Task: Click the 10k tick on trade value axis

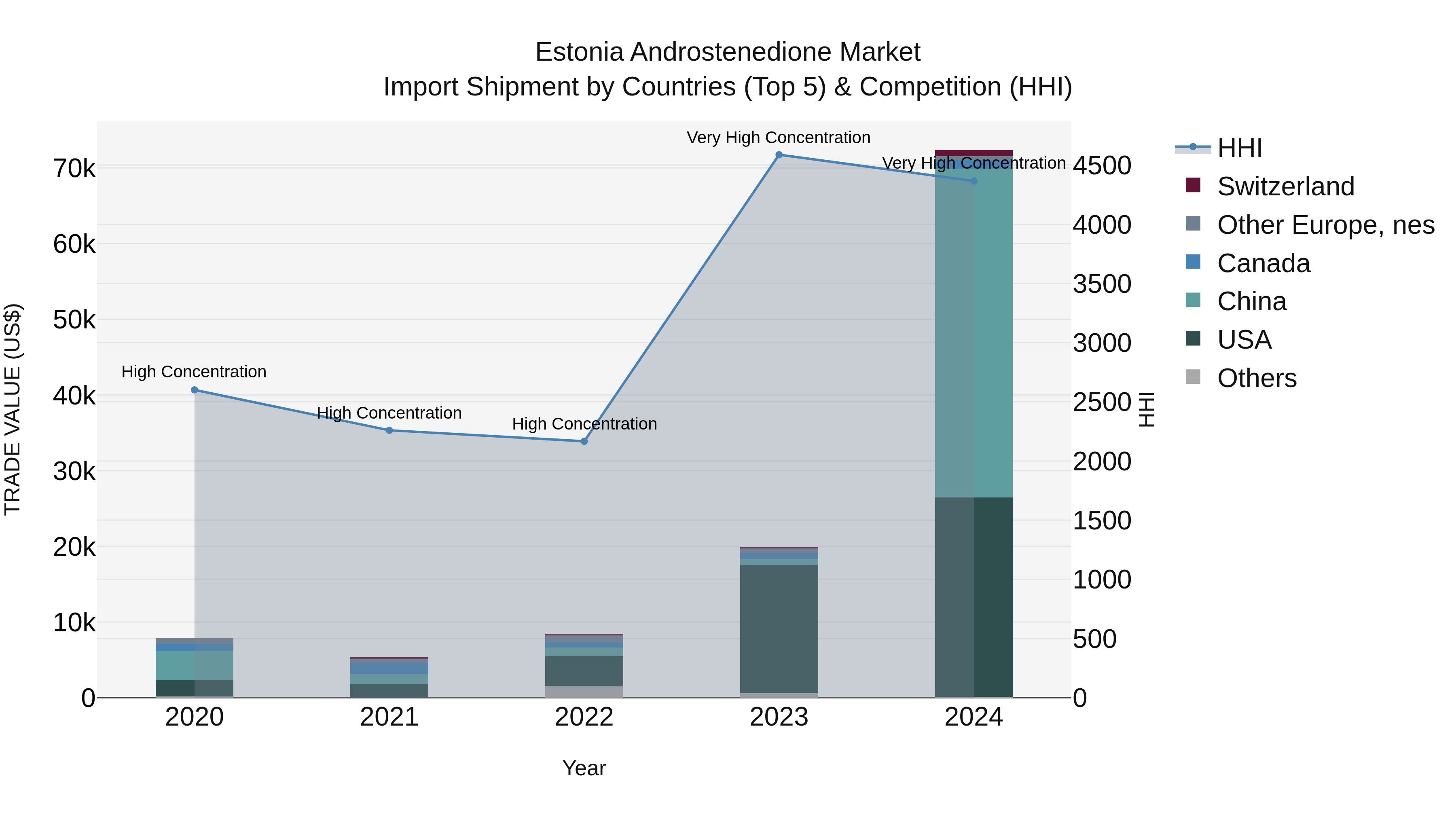Action: (74, 623)
